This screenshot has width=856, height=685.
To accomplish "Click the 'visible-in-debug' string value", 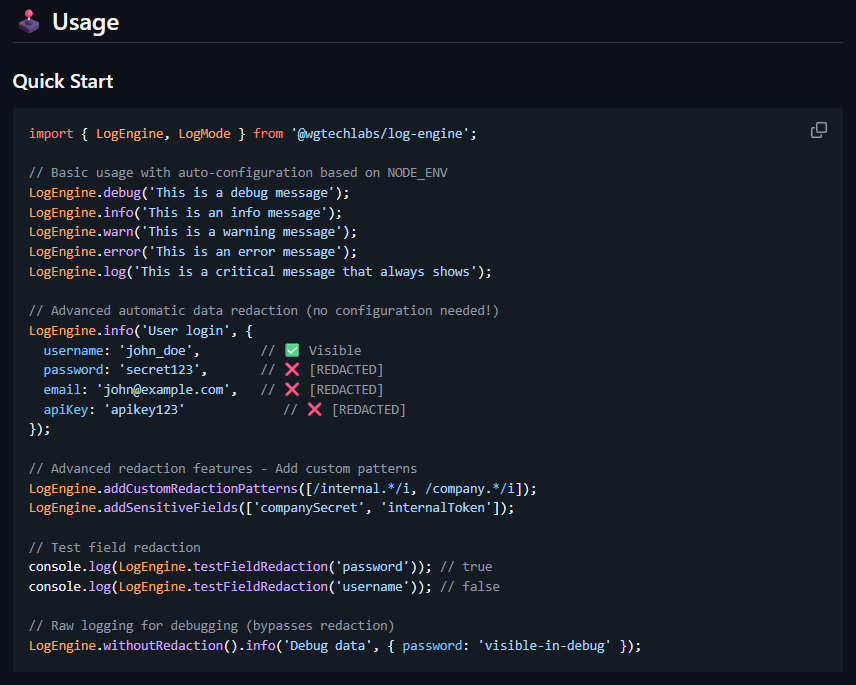I will point(545,646).
